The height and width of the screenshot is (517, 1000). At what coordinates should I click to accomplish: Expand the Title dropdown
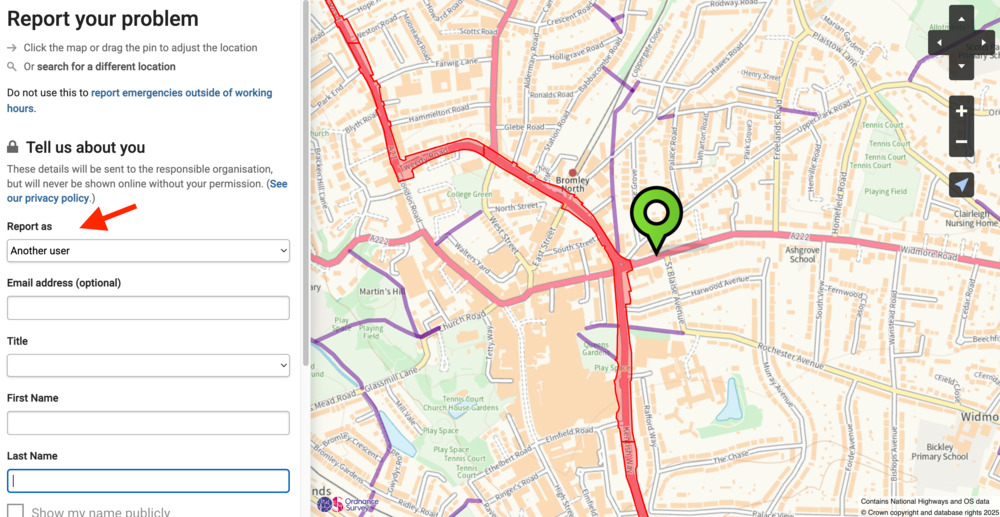point(148,365)
